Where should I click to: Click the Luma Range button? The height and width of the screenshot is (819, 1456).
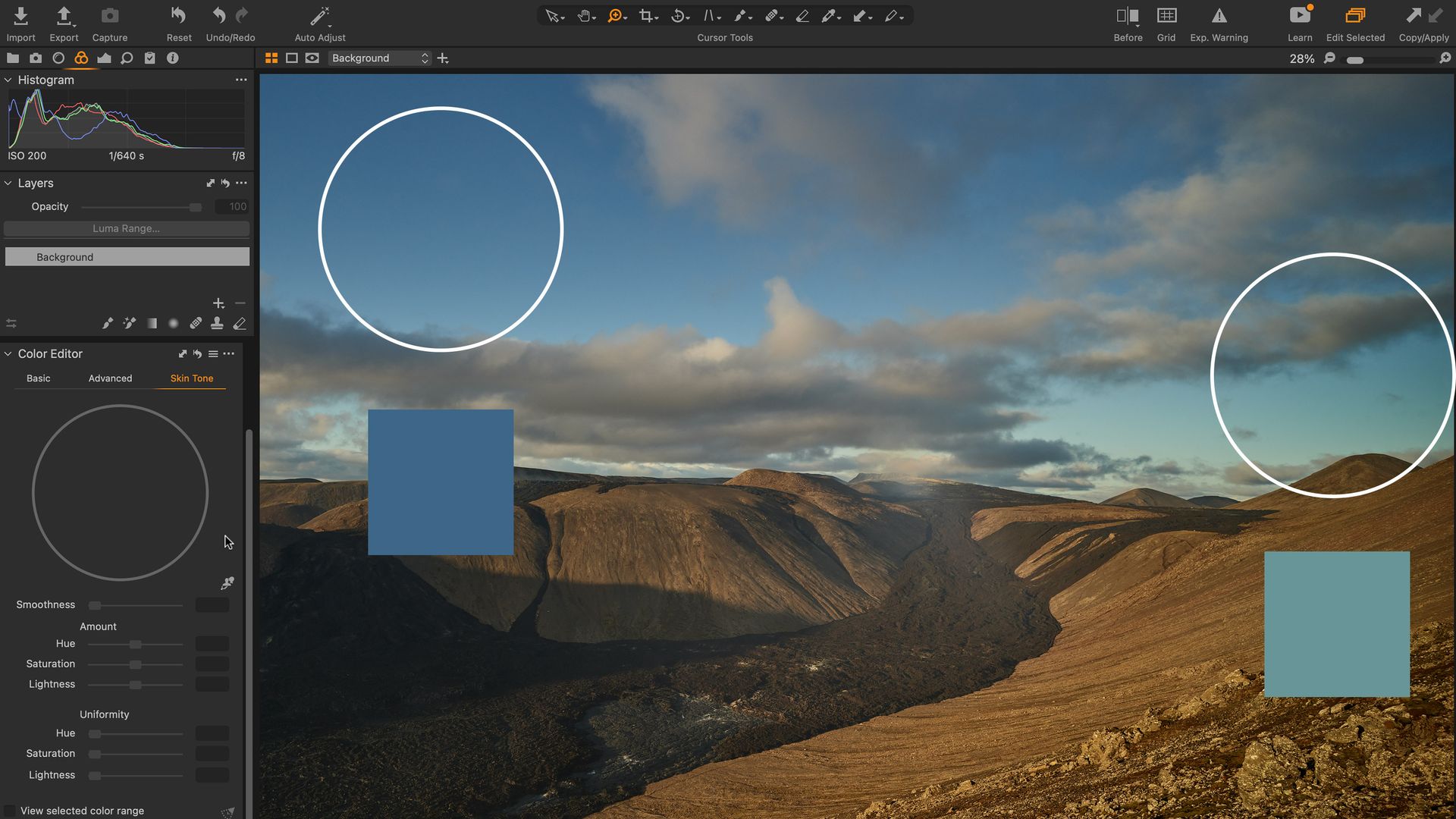(126, 228)
